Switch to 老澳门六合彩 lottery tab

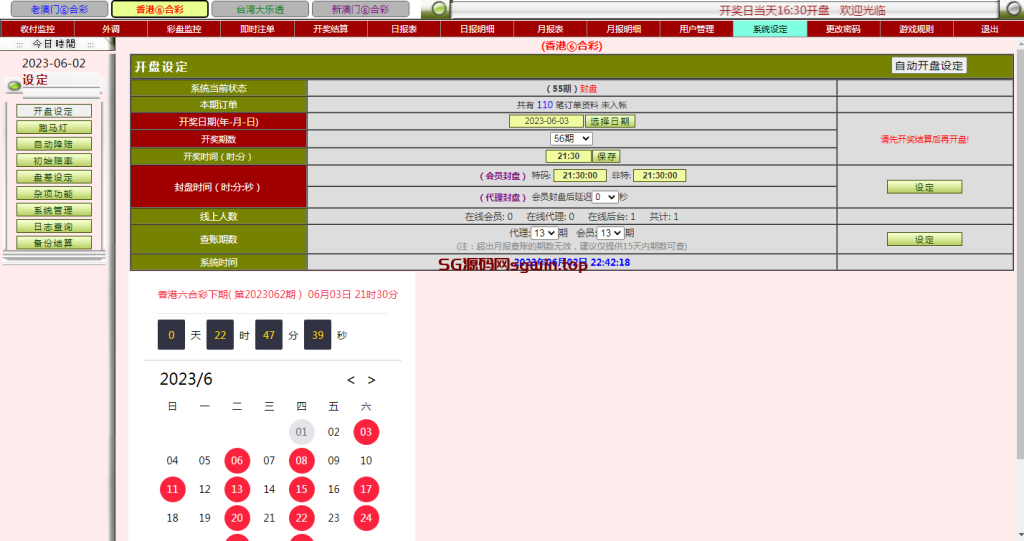click(x=54, y=9)
